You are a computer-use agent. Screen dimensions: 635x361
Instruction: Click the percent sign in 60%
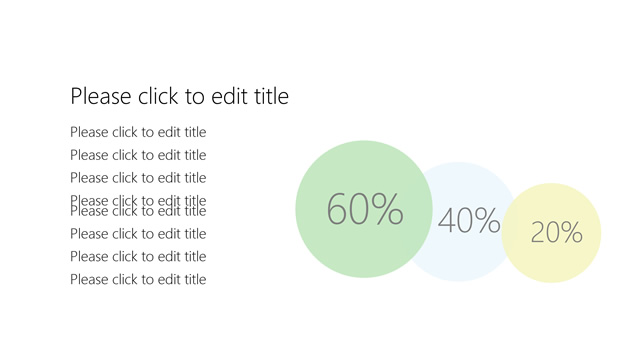click(388, 209)
